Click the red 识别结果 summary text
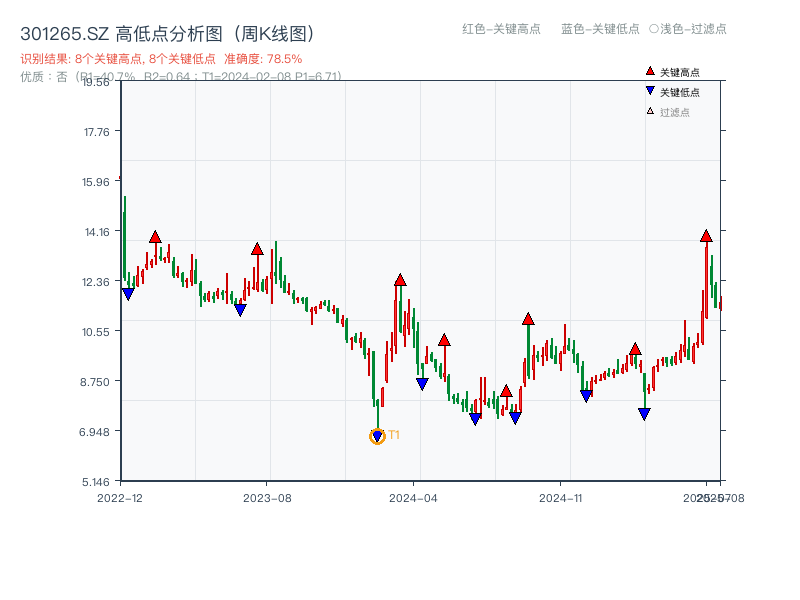The width and height of the screenshot is (800, 600). 161,59
